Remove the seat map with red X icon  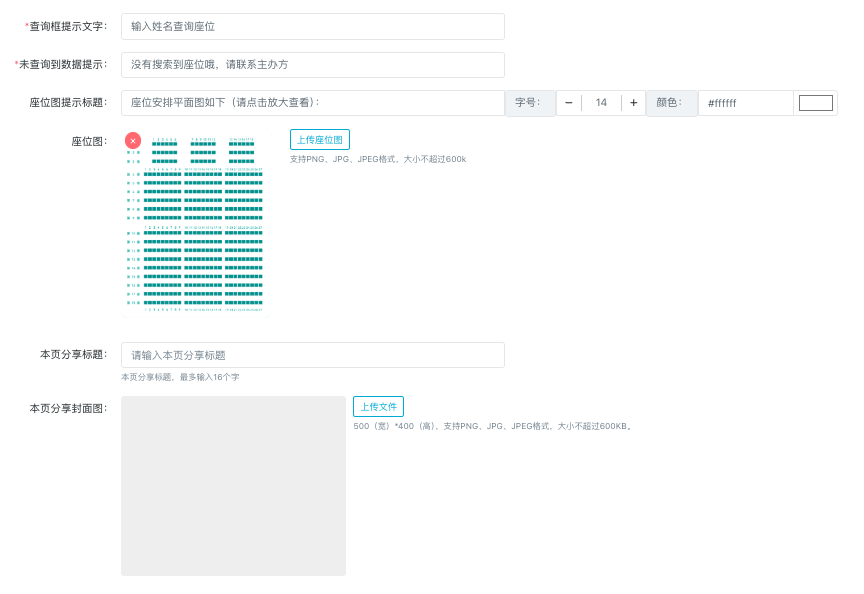[133, 141]
